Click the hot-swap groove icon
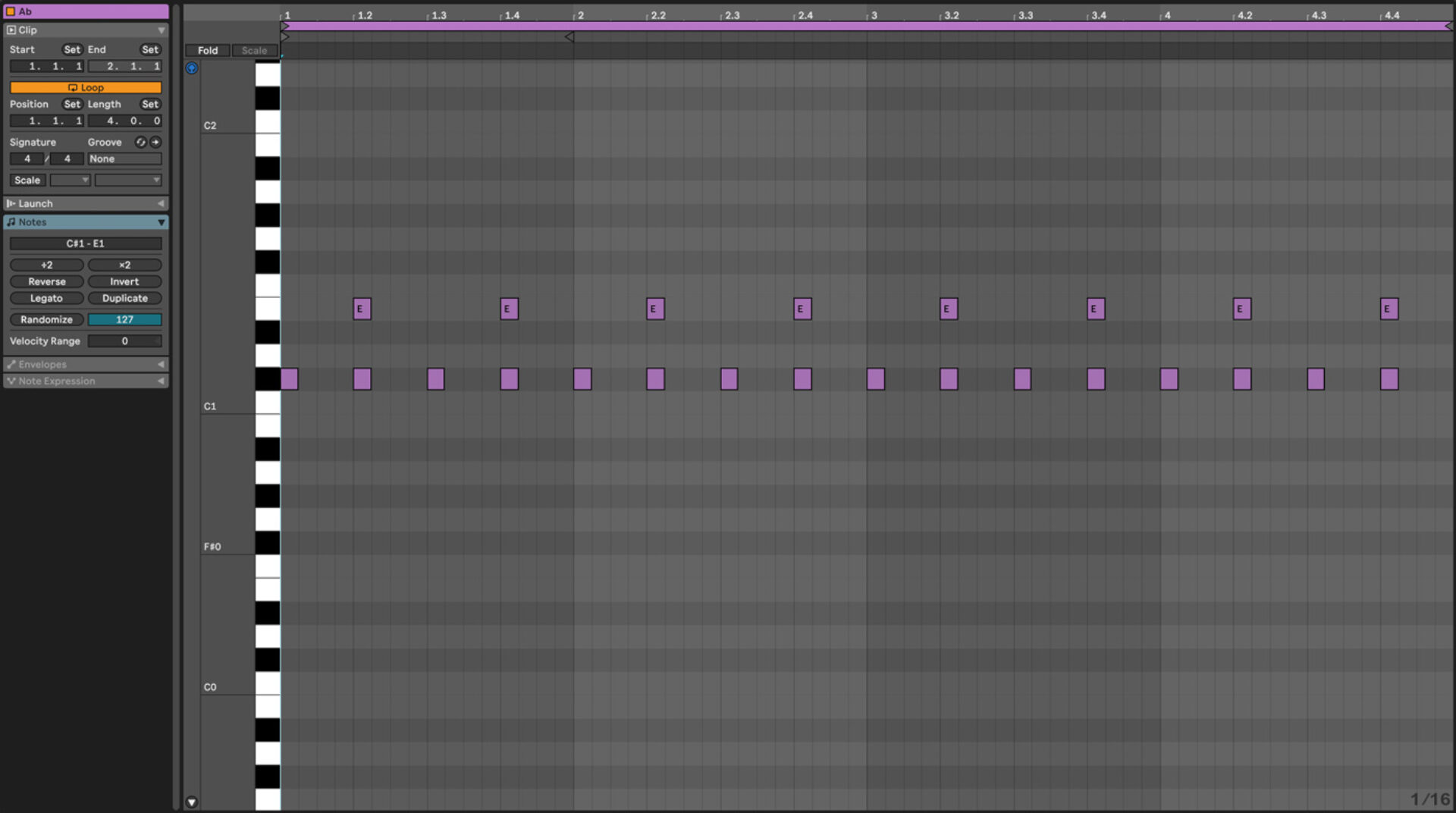 (x=140, y=142)
